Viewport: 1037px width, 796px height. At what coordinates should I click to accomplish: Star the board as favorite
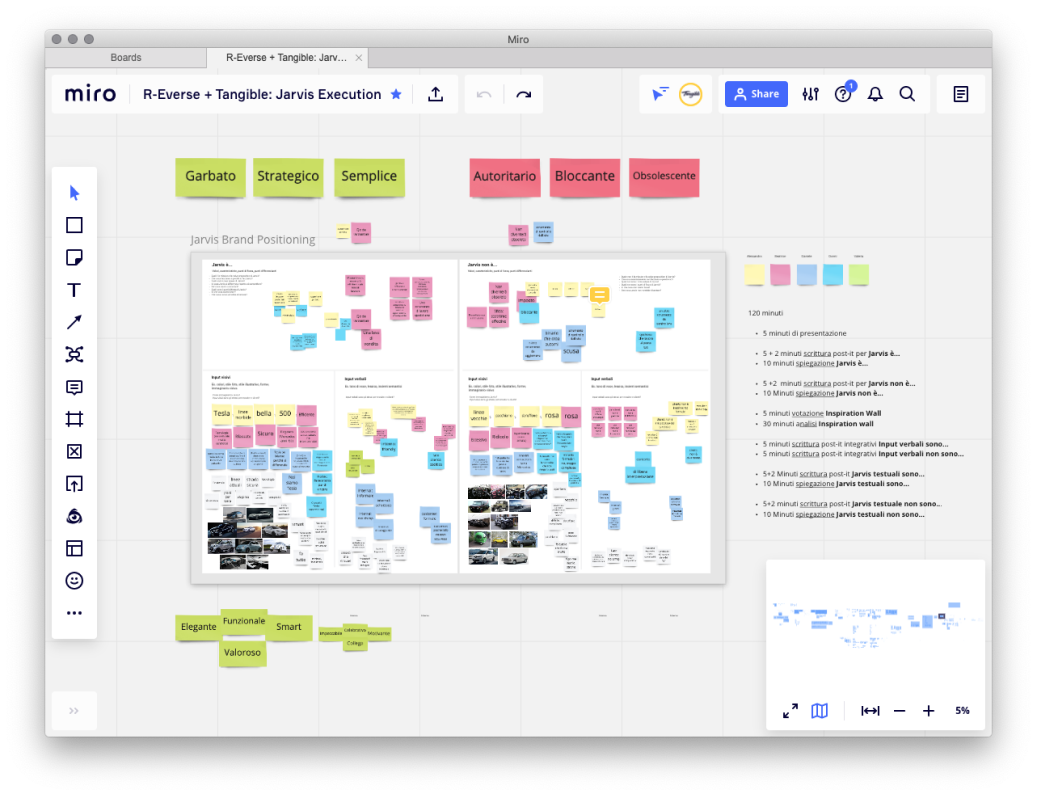[396, 94]
